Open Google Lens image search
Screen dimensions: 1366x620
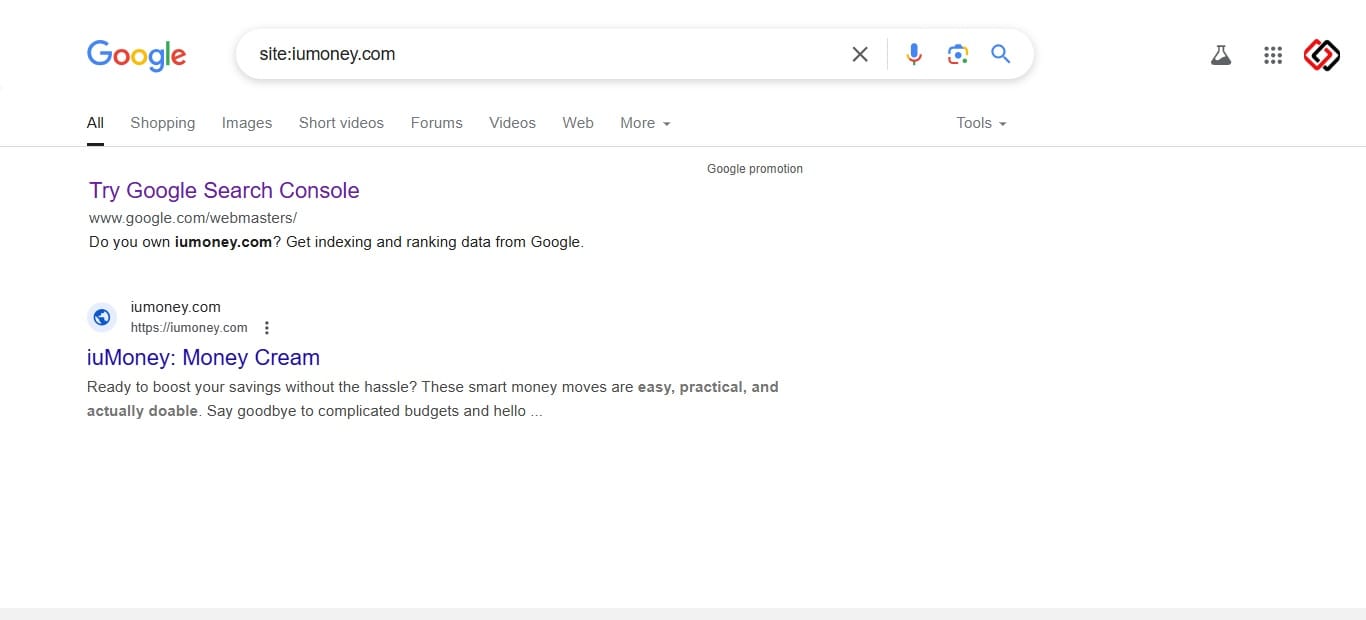tap(958, 54)
